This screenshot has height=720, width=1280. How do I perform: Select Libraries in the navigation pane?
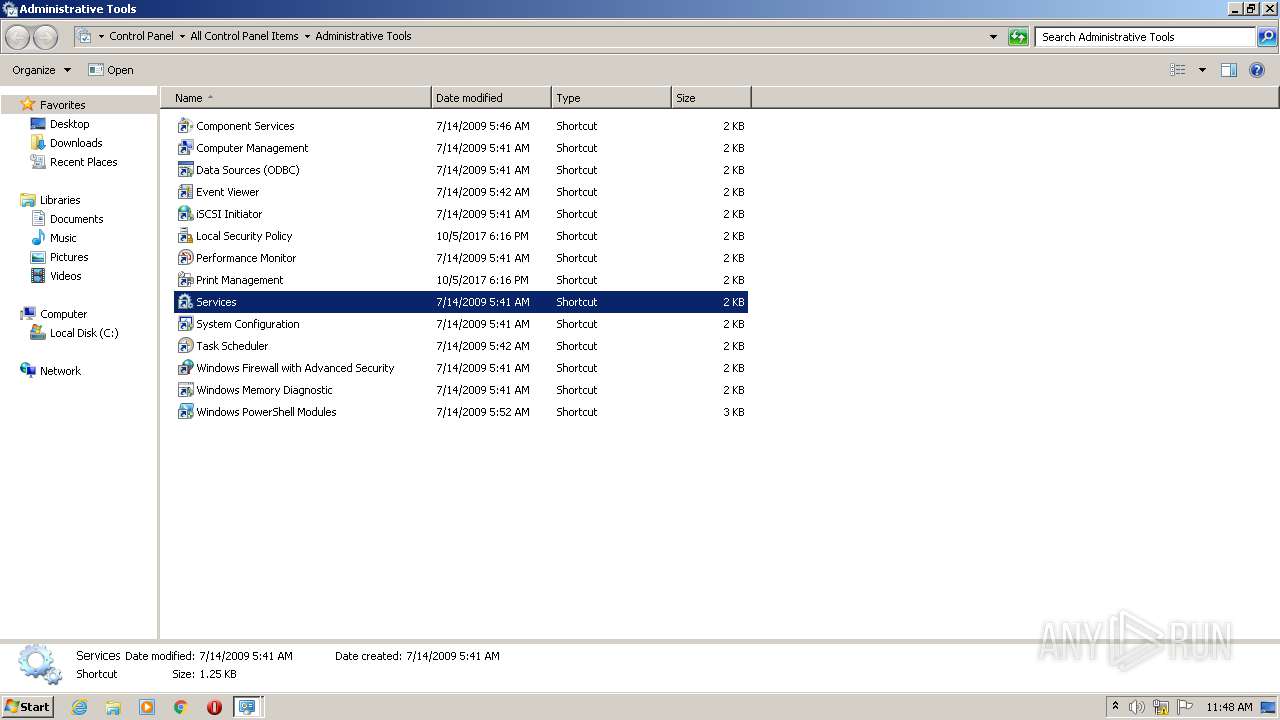point(60,200)
